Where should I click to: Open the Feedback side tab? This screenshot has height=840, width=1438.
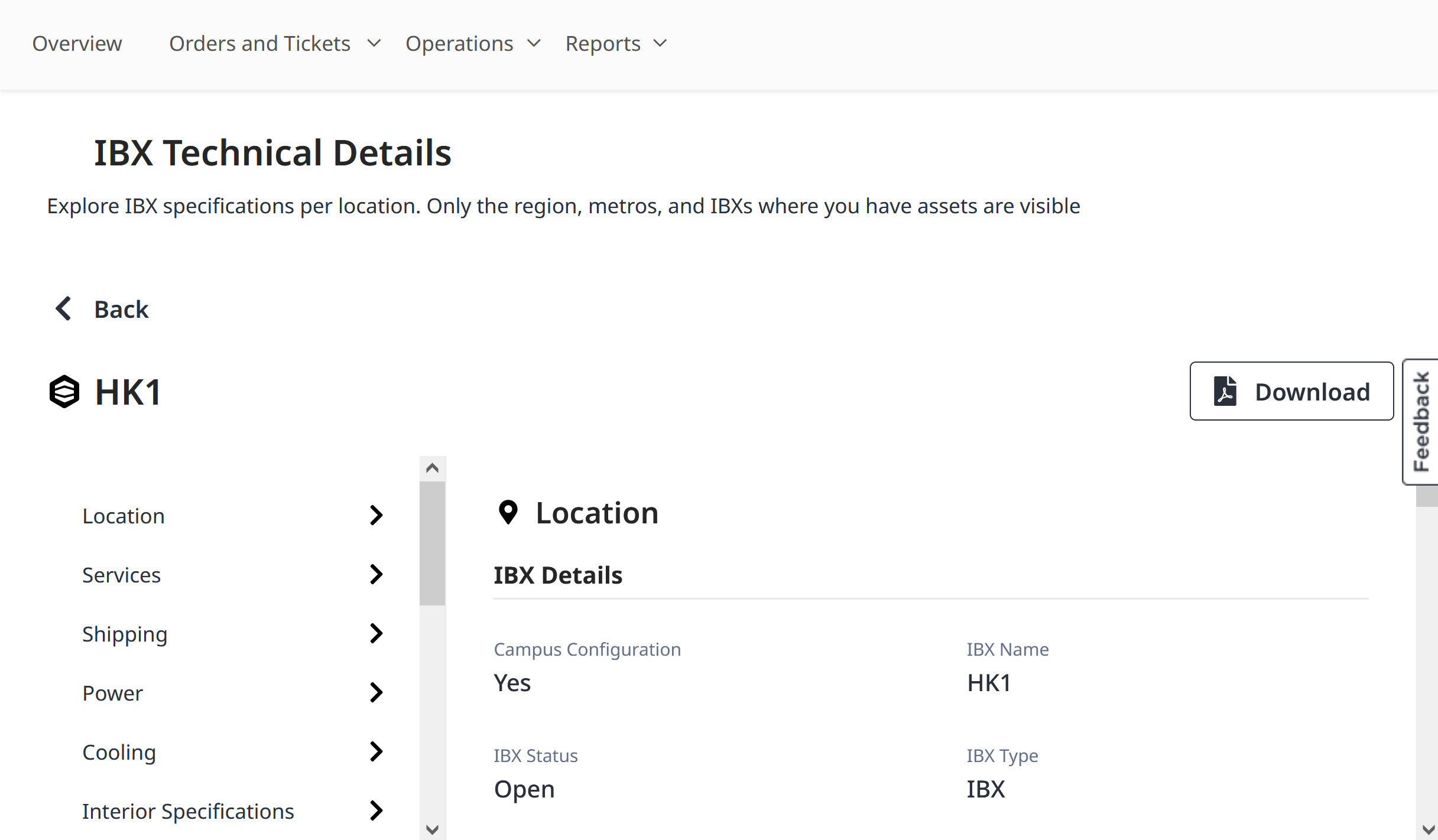1421,422
